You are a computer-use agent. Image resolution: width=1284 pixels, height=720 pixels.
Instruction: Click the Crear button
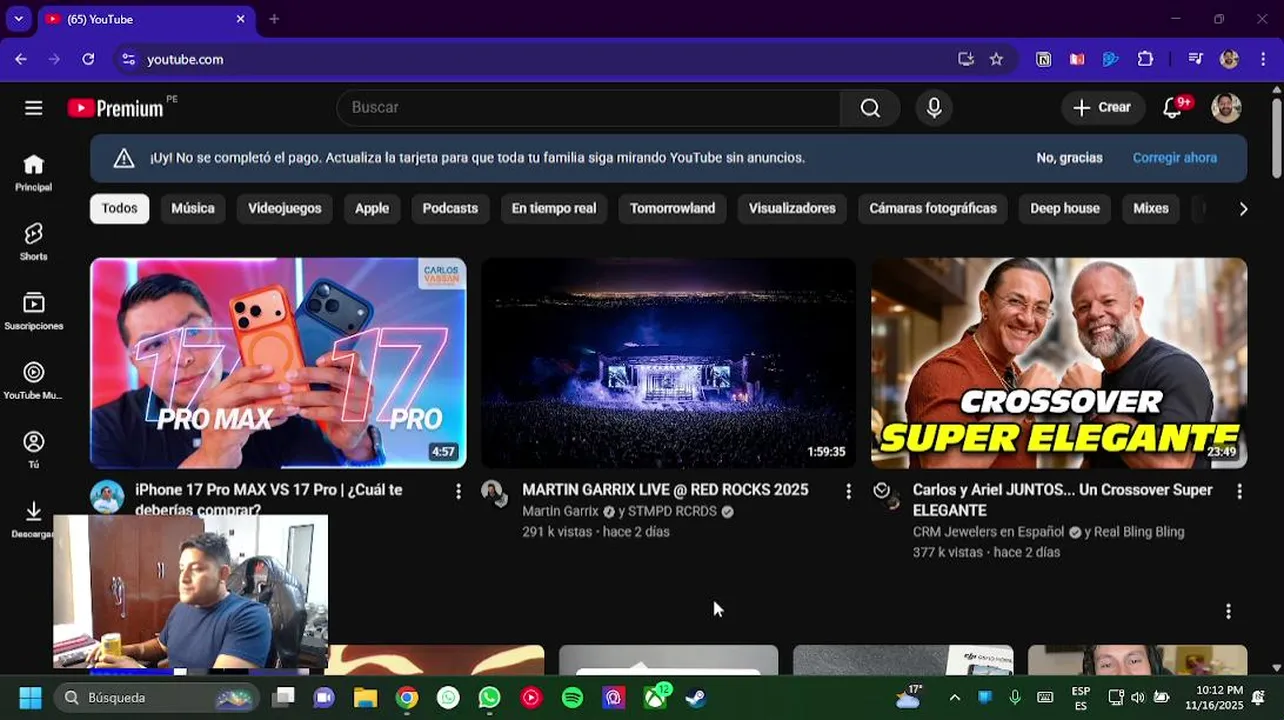point(1102,108)
